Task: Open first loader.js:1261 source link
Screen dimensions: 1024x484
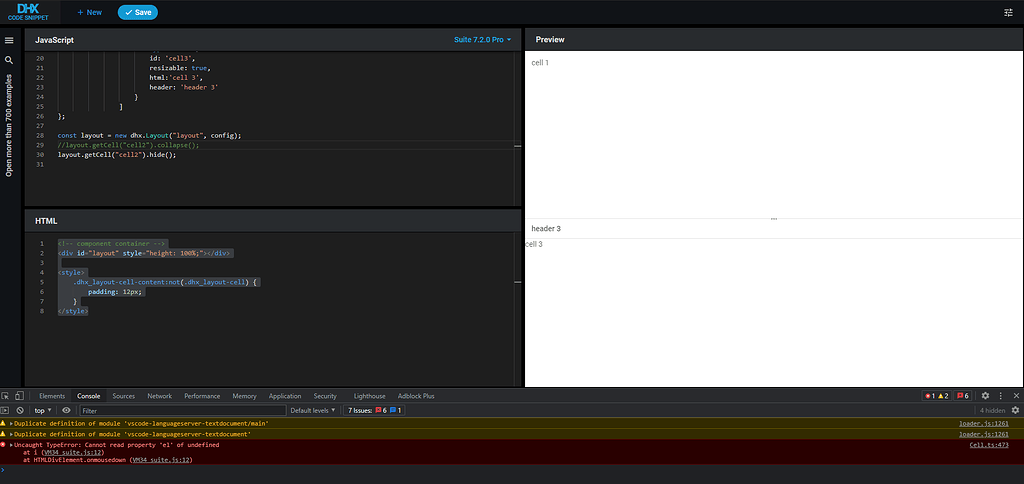Action: coord(984,423)
